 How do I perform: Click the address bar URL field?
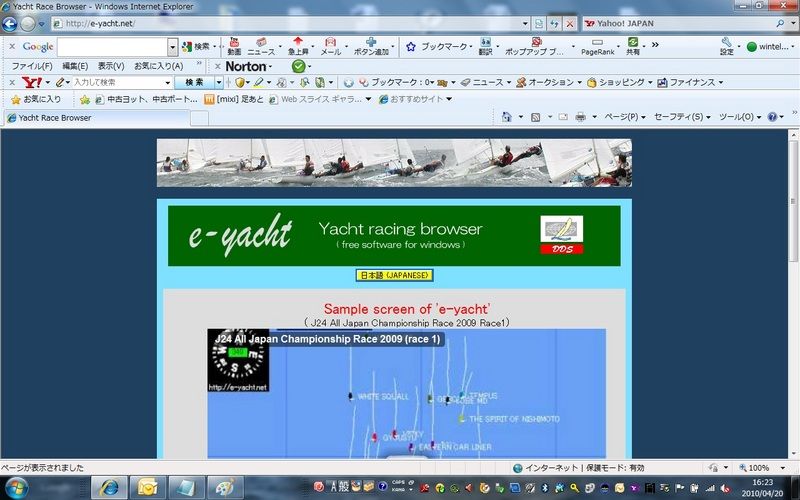[x=288, y=23]
